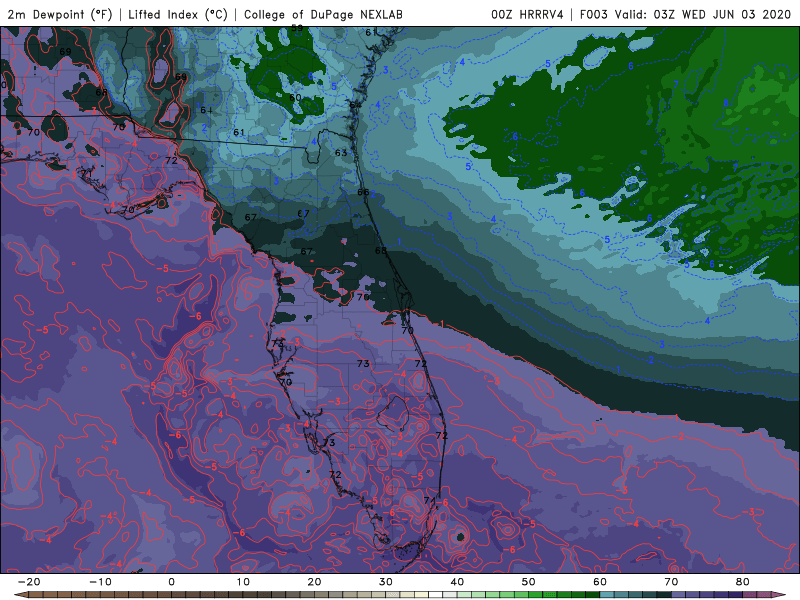800x600 pixels.
Task: Click the '59' dewpoint value at map top
Action: point(297,28)
